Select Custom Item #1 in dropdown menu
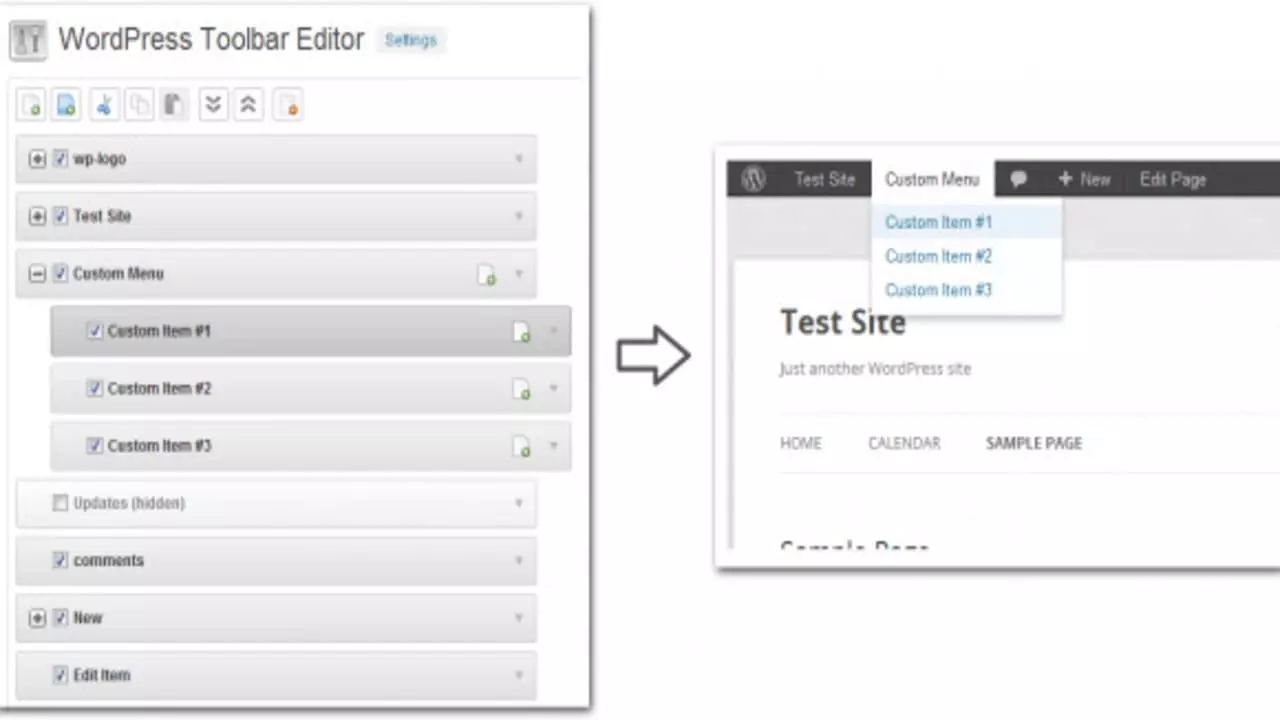Image resolution: width=1280 pixels, height=720 pixels. coord(939,222)
